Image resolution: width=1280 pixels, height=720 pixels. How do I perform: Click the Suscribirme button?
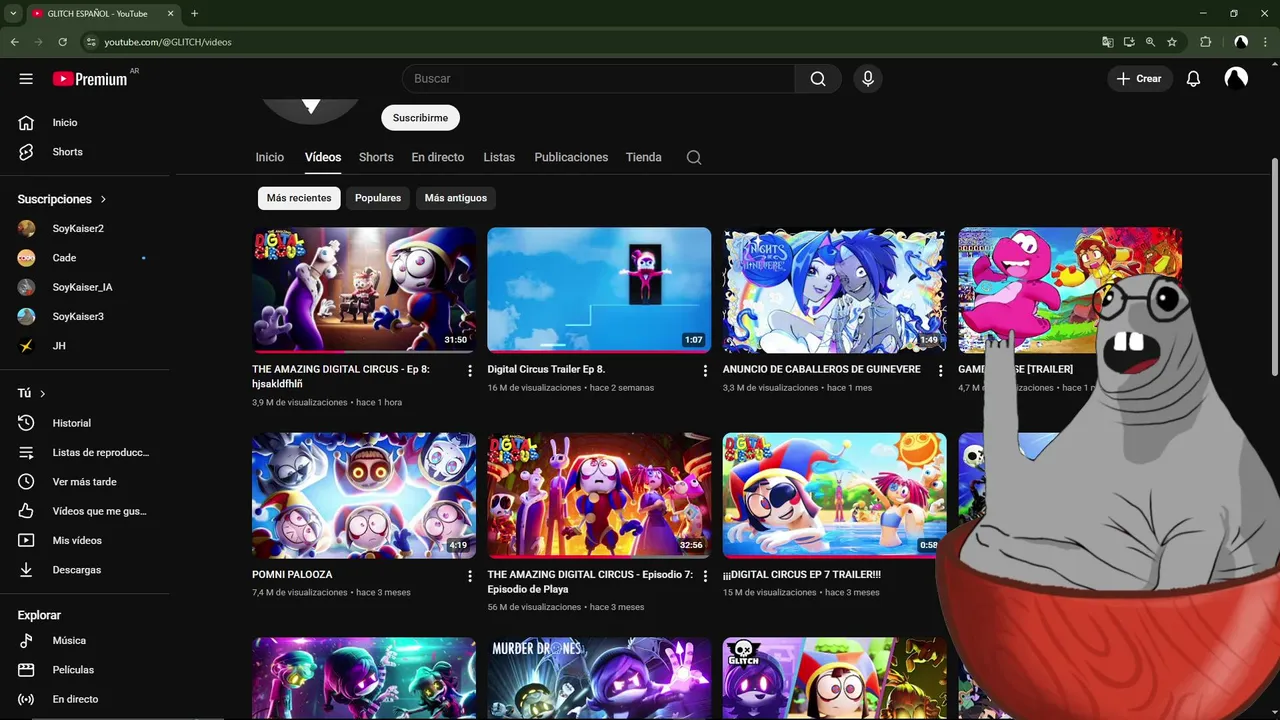(x=420, y=118)
